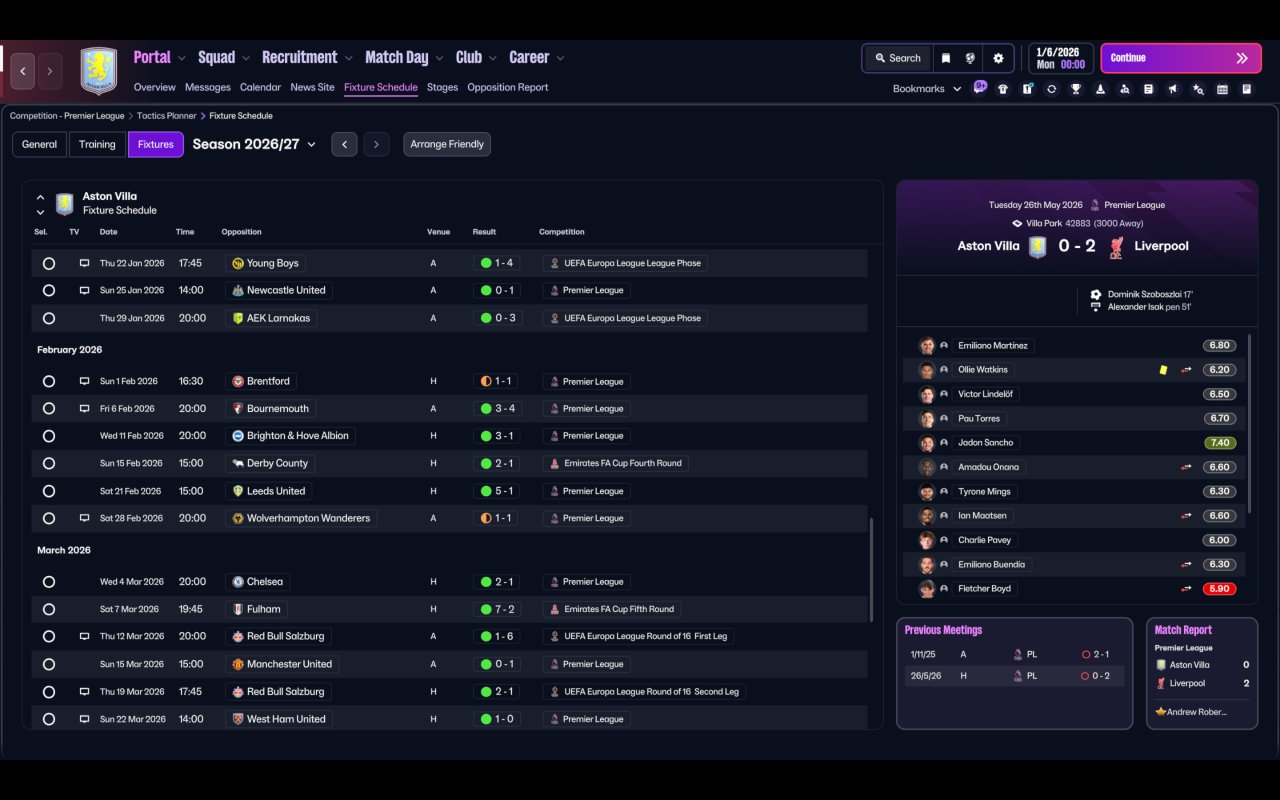Open the Calendar tab
This screenshot has height=800, width=1280.
260,88
